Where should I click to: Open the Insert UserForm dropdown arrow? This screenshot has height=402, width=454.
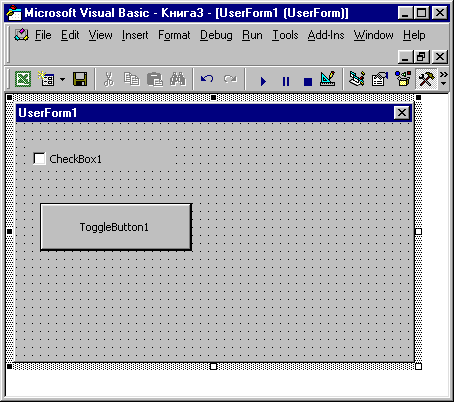pyautogui.click(x=63, y=80)
